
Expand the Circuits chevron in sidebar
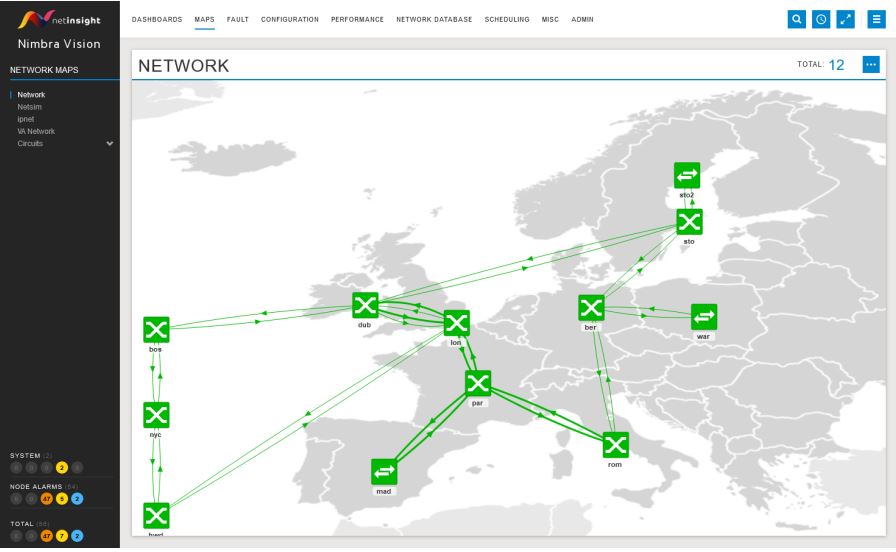(110, 143)
